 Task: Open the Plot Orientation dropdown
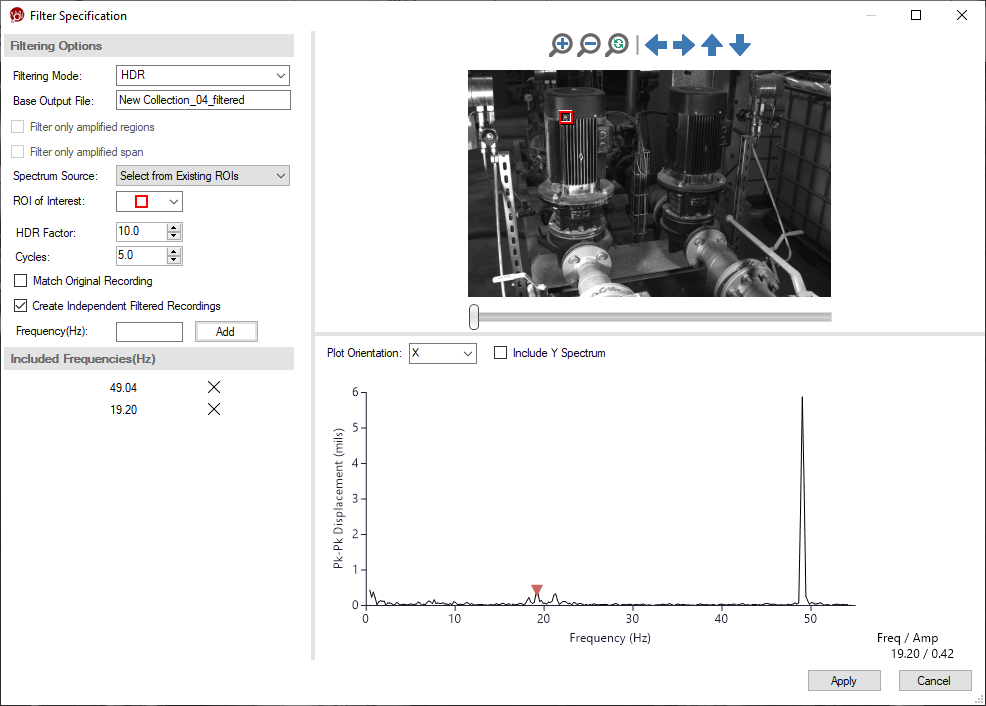coord(442,354)
